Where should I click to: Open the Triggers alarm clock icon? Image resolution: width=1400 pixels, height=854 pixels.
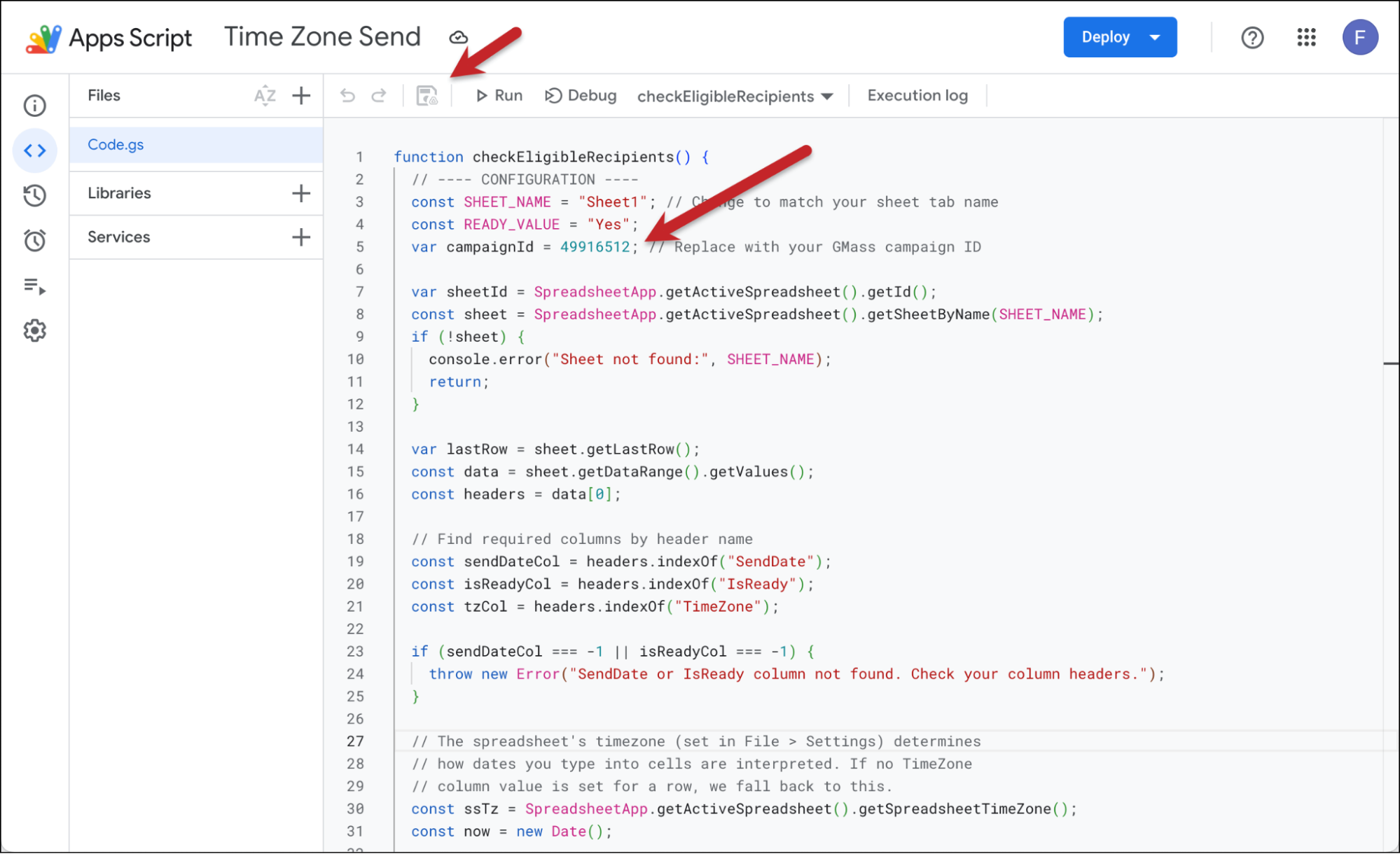(34, 241)
